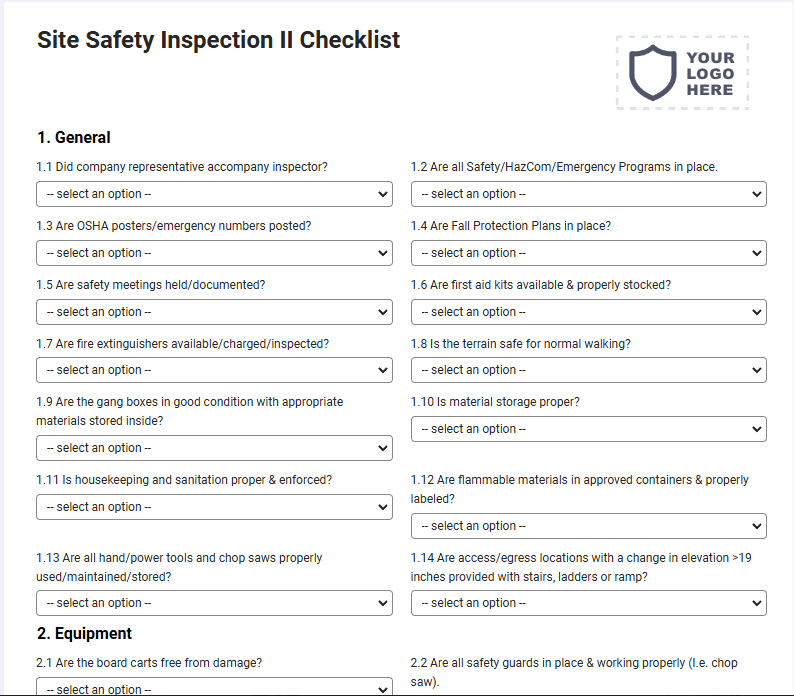Viewport: 794px width, 696px height.
Task: Open the 2.1 board carts dropdown
Action: 214,687
